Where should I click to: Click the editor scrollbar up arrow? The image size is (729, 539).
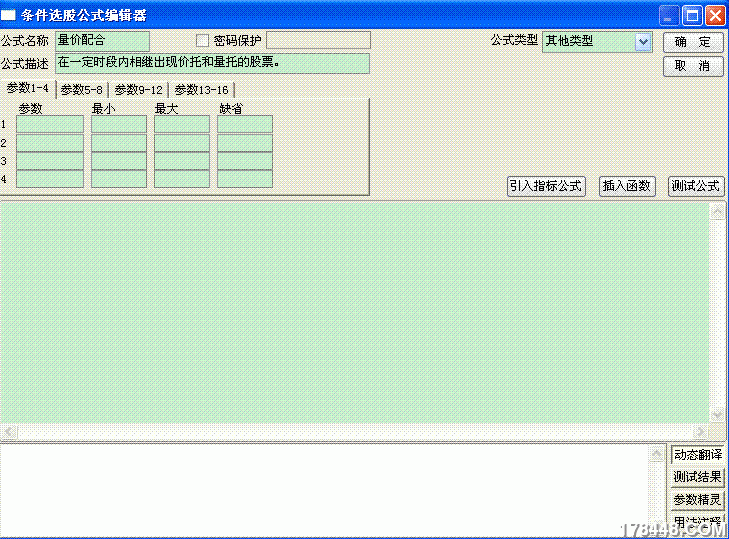(x=716, y=211)
